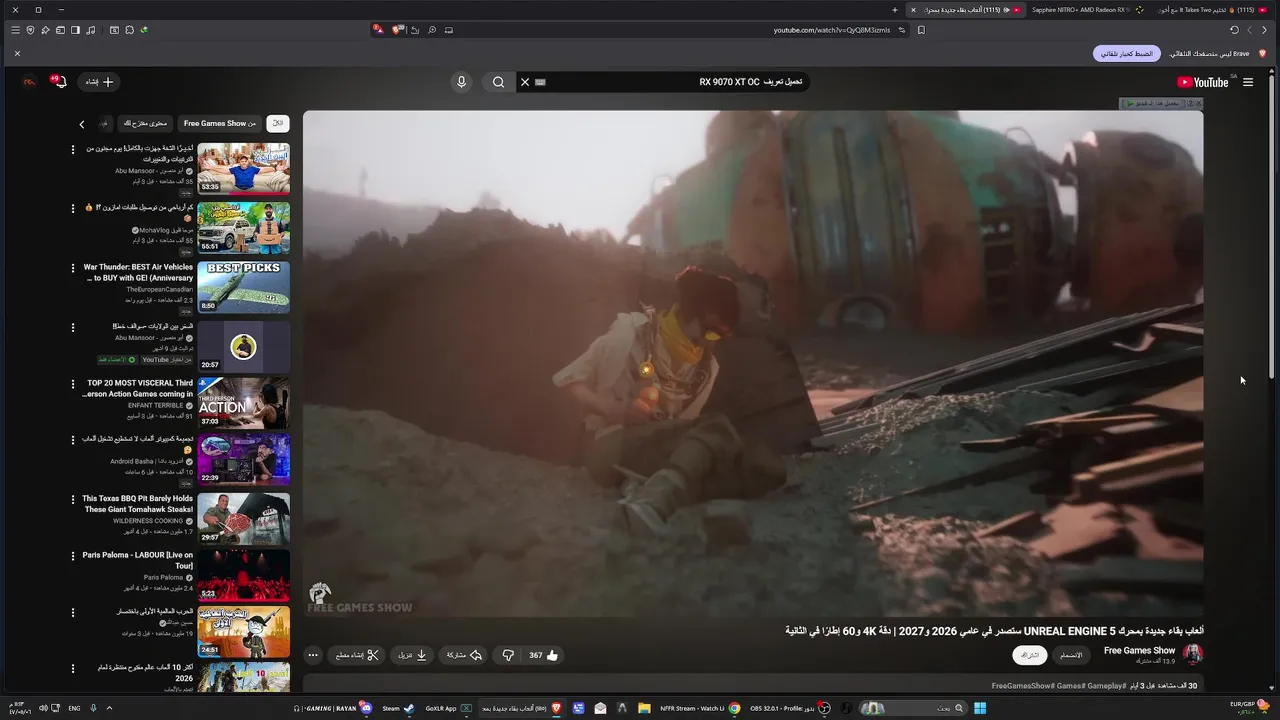Start voice search with the microphone
The width and height of the screenshot is (1280, 720).
(461, 82)
